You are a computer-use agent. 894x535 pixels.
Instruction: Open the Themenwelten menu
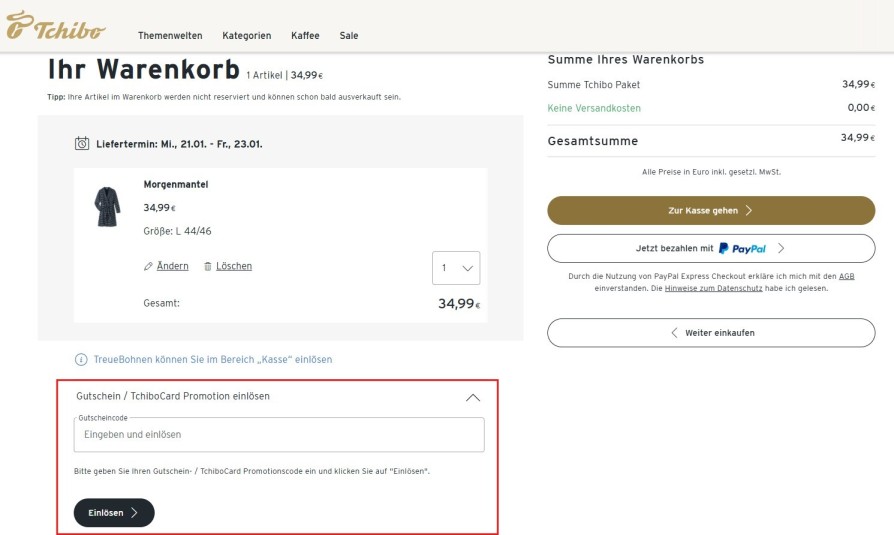click(170, 35)
